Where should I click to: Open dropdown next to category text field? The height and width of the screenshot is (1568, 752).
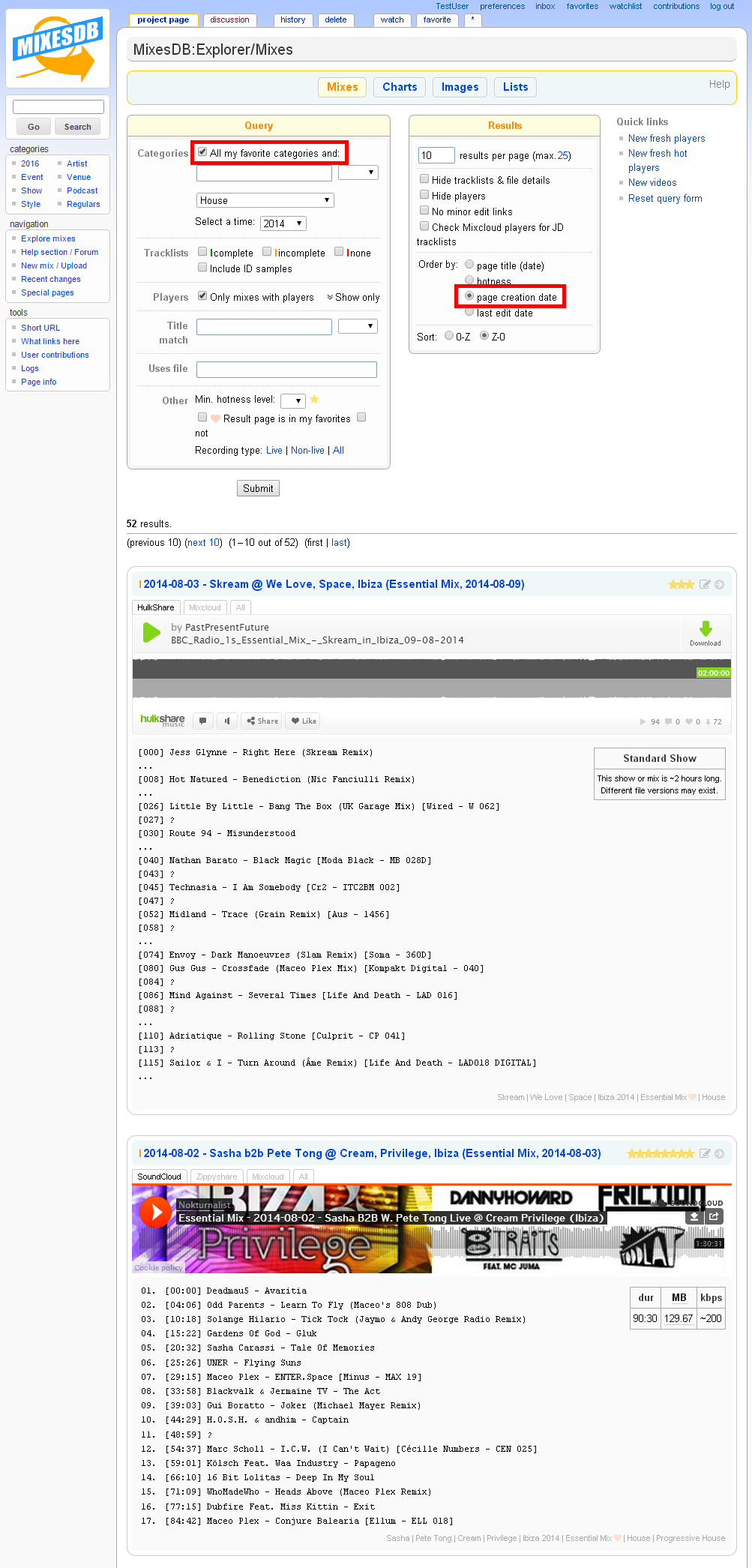[358, 172]
